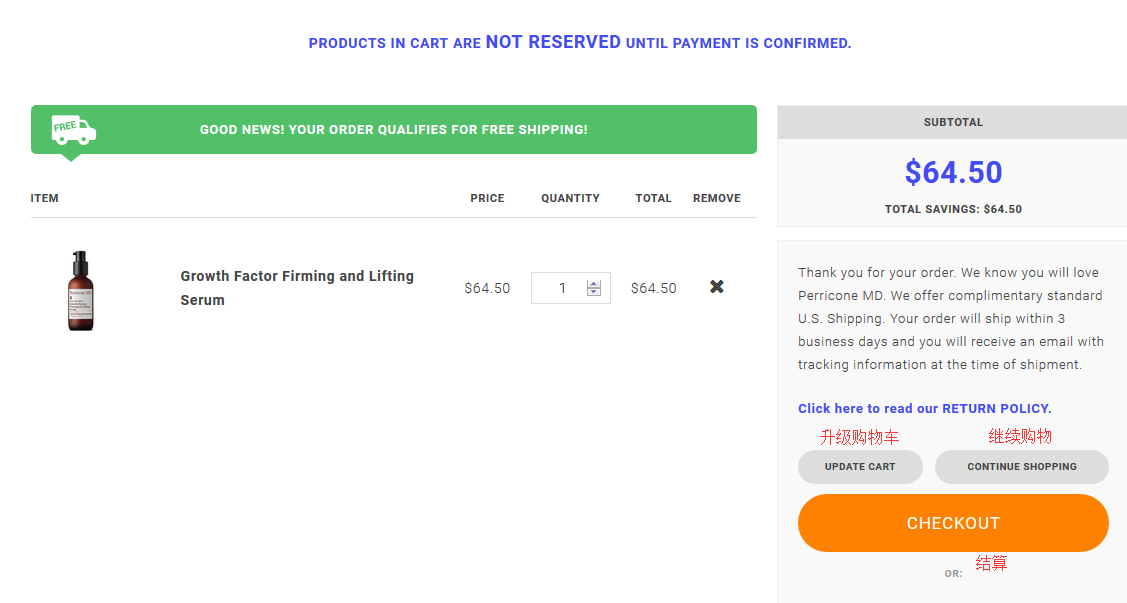Image resolution: width=1127 pixels, height=603 pixels.
Task: Click the ITEM column header
Action: point(45,198)
